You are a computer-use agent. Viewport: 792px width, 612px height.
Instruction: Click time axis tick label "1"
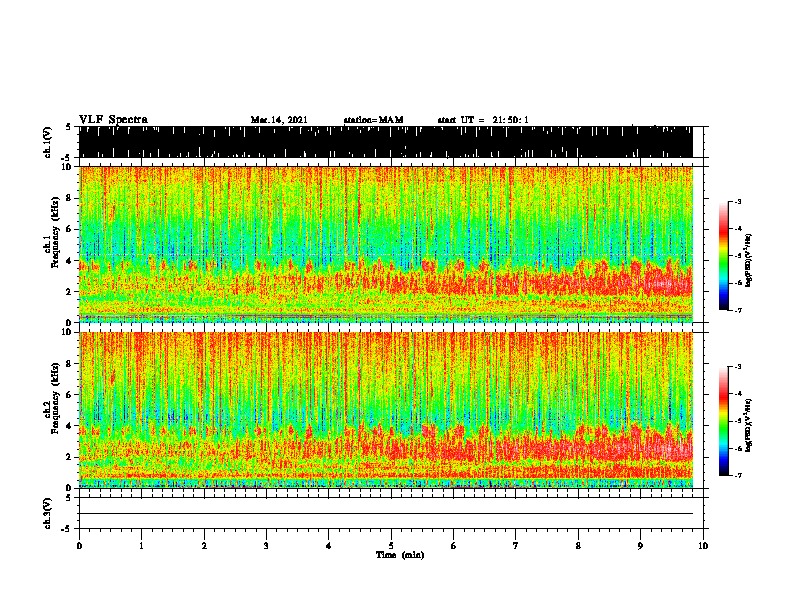pos(141,546)
